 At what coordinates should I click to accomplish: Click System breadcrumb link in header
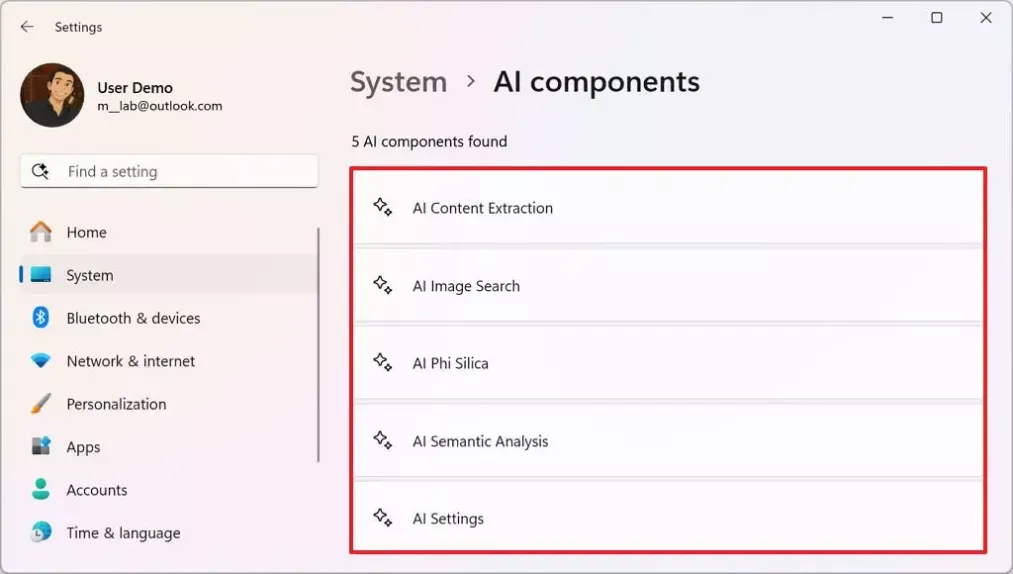click(x=399, y=82)
